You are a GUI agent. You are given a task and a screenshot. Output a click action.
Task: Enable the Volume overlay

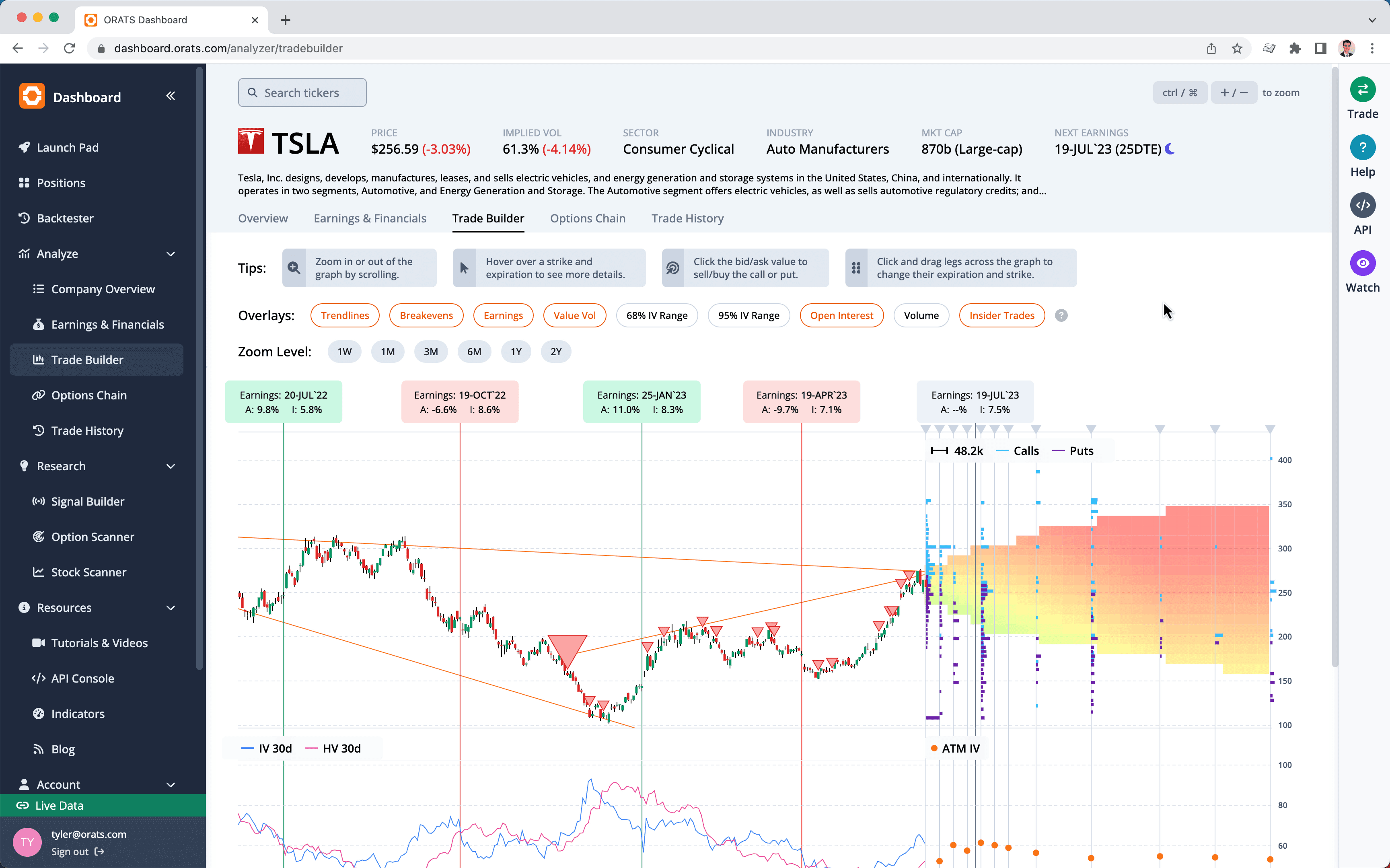coord(921,315)
